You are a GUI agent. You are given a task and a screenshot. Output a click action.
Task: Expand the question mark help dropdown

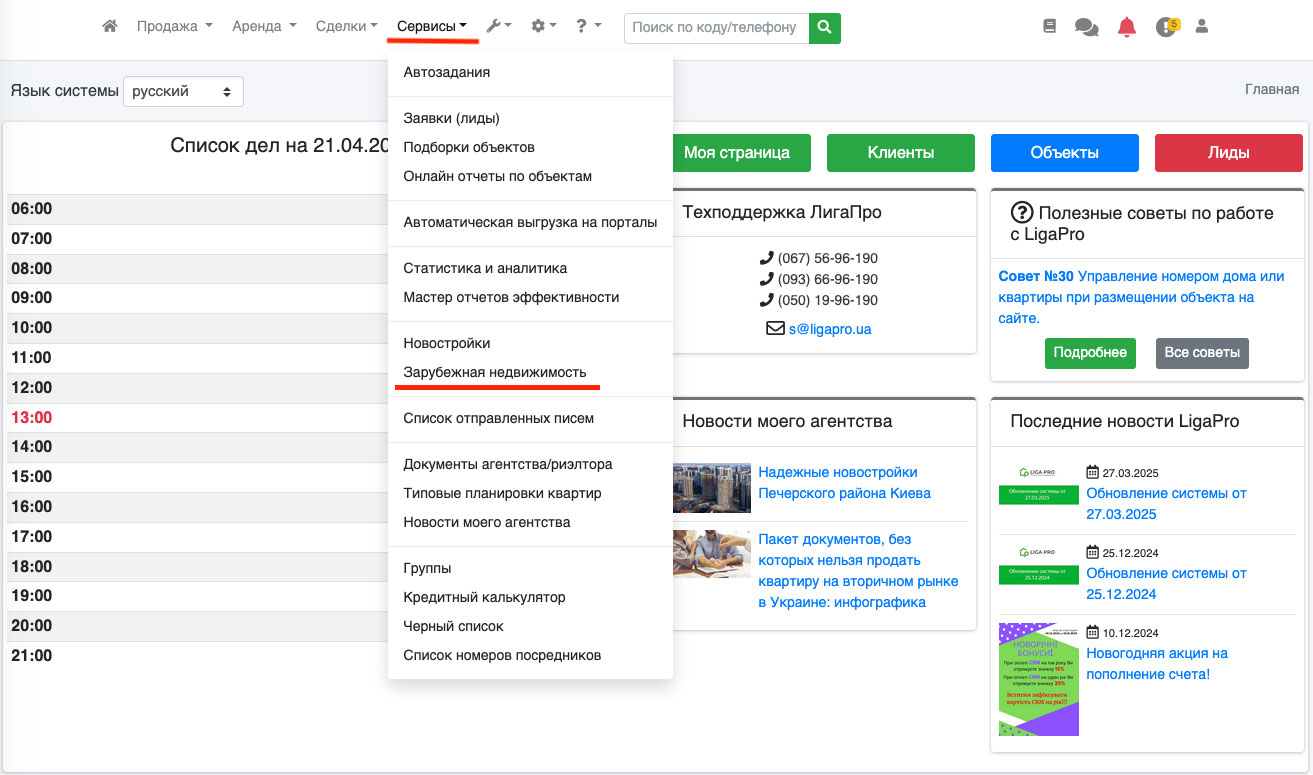point(588,27)
